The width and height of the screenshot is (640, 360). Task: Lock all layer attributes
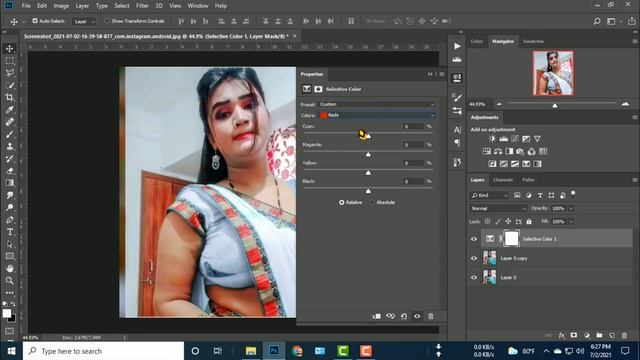tap(529, 222)
